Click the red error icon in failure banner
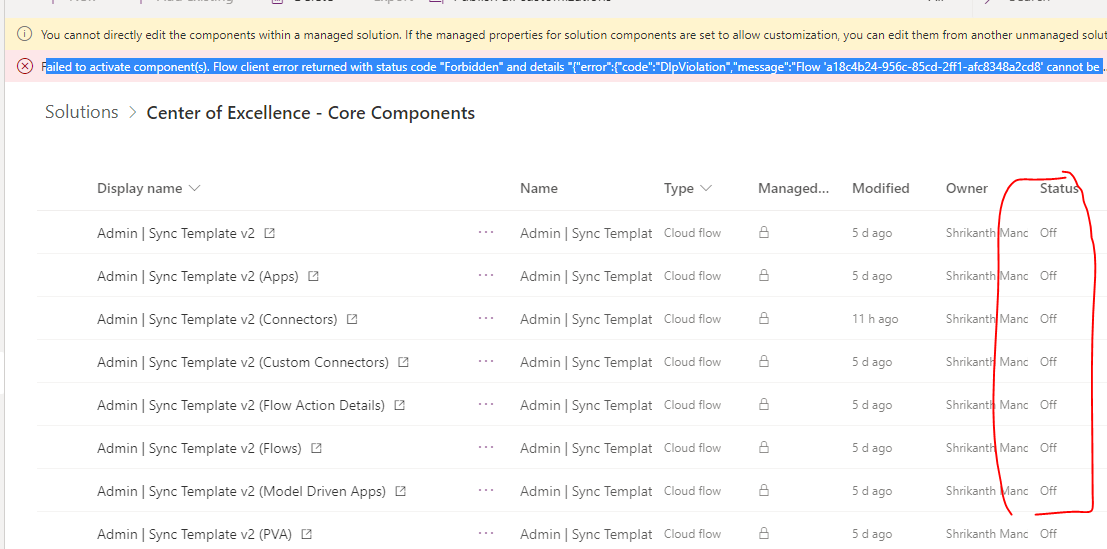Image resolution: width=1107 pixels, height=549 pixels. pos(25,66)
